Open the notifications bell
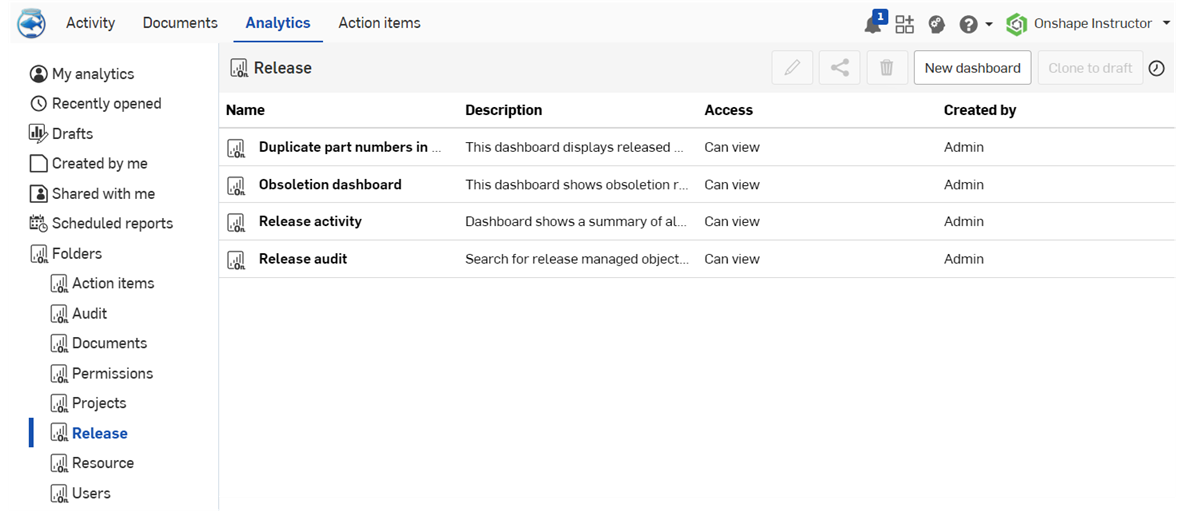Screen dimensions: 1185x520 (874, 23)
